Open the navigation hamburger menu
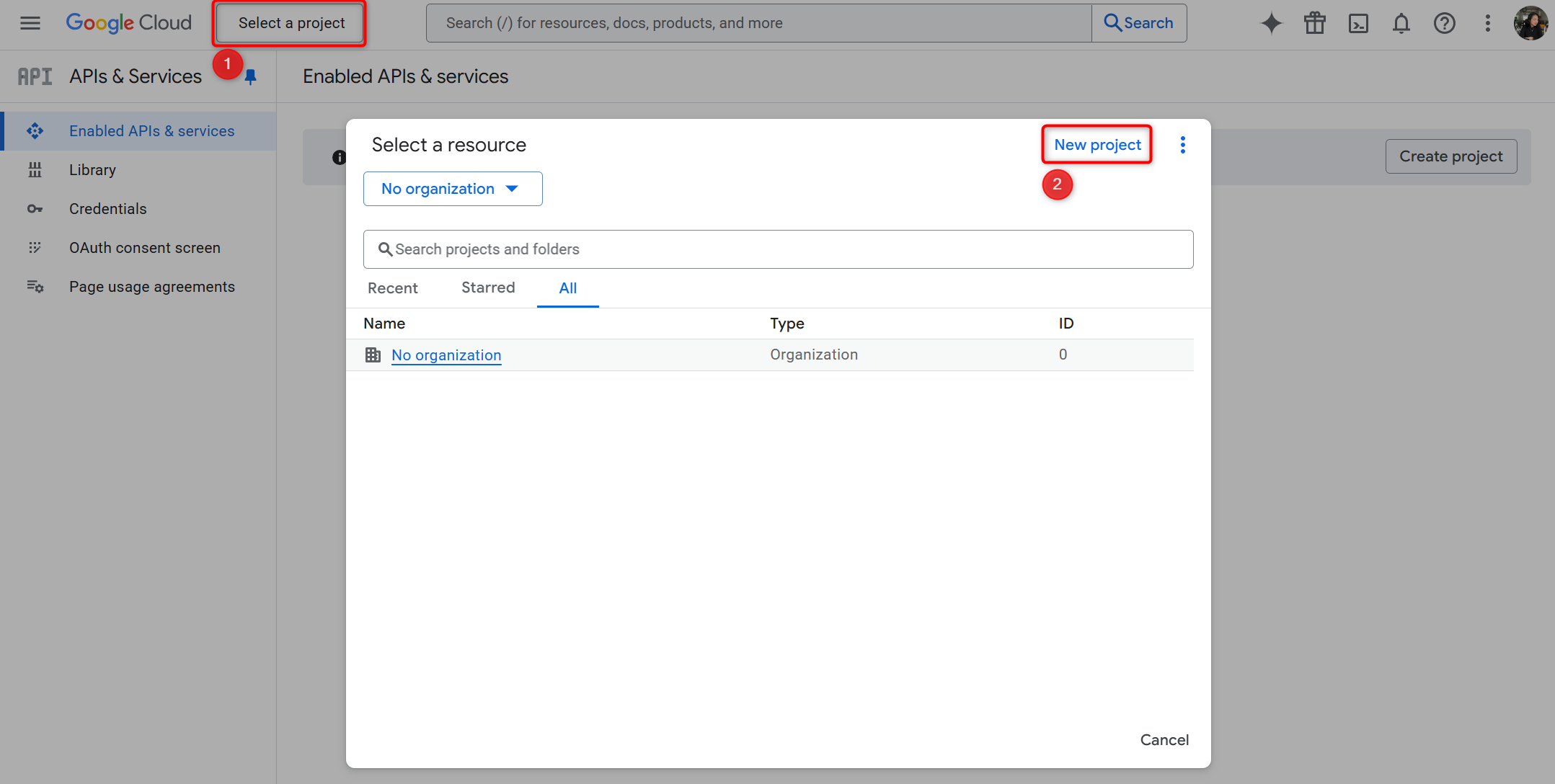This screenshot has height=784, width=1555. pyautogui.click(x=30, y=22)
